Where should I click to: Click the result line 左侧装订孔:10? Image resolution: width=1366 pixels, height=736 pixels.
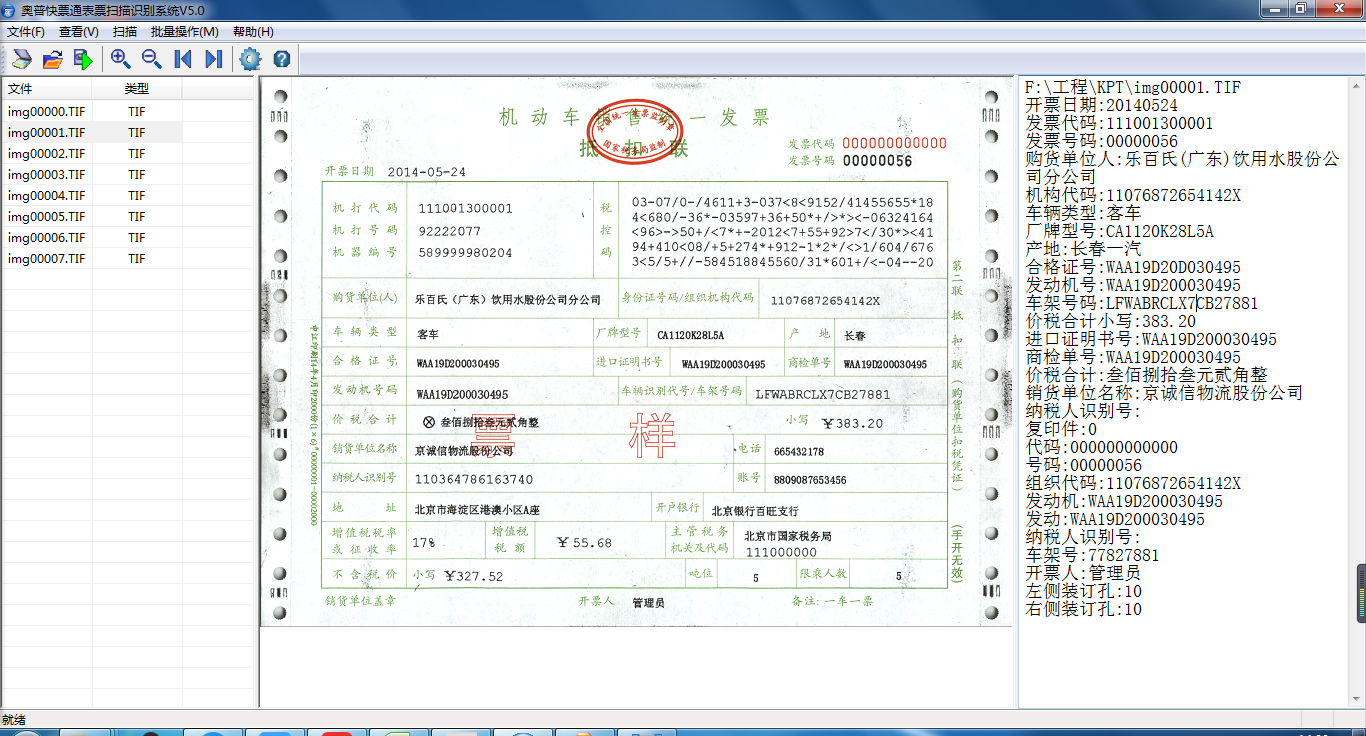click(x=1083, y=591)
